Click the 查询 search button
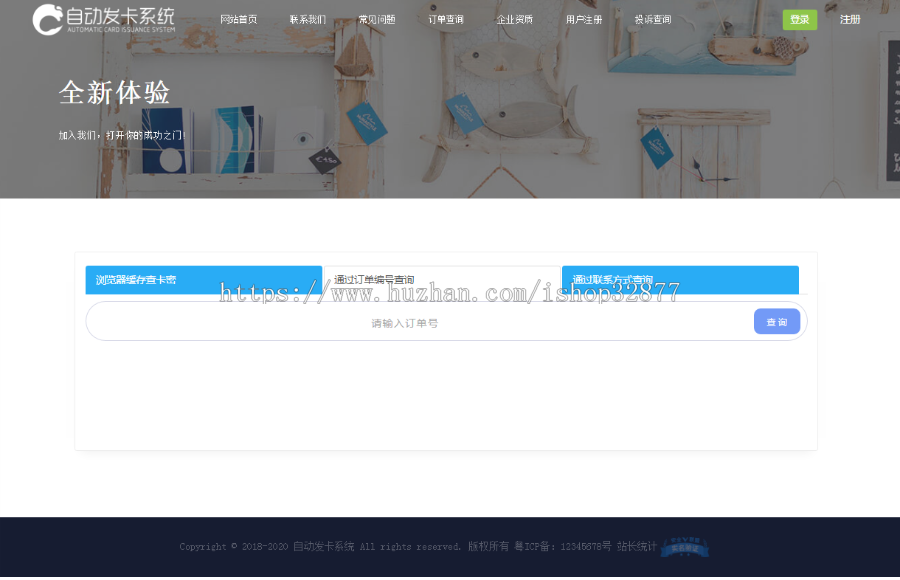Viewport: 900px width, 580px height. [x=777, y=321]
